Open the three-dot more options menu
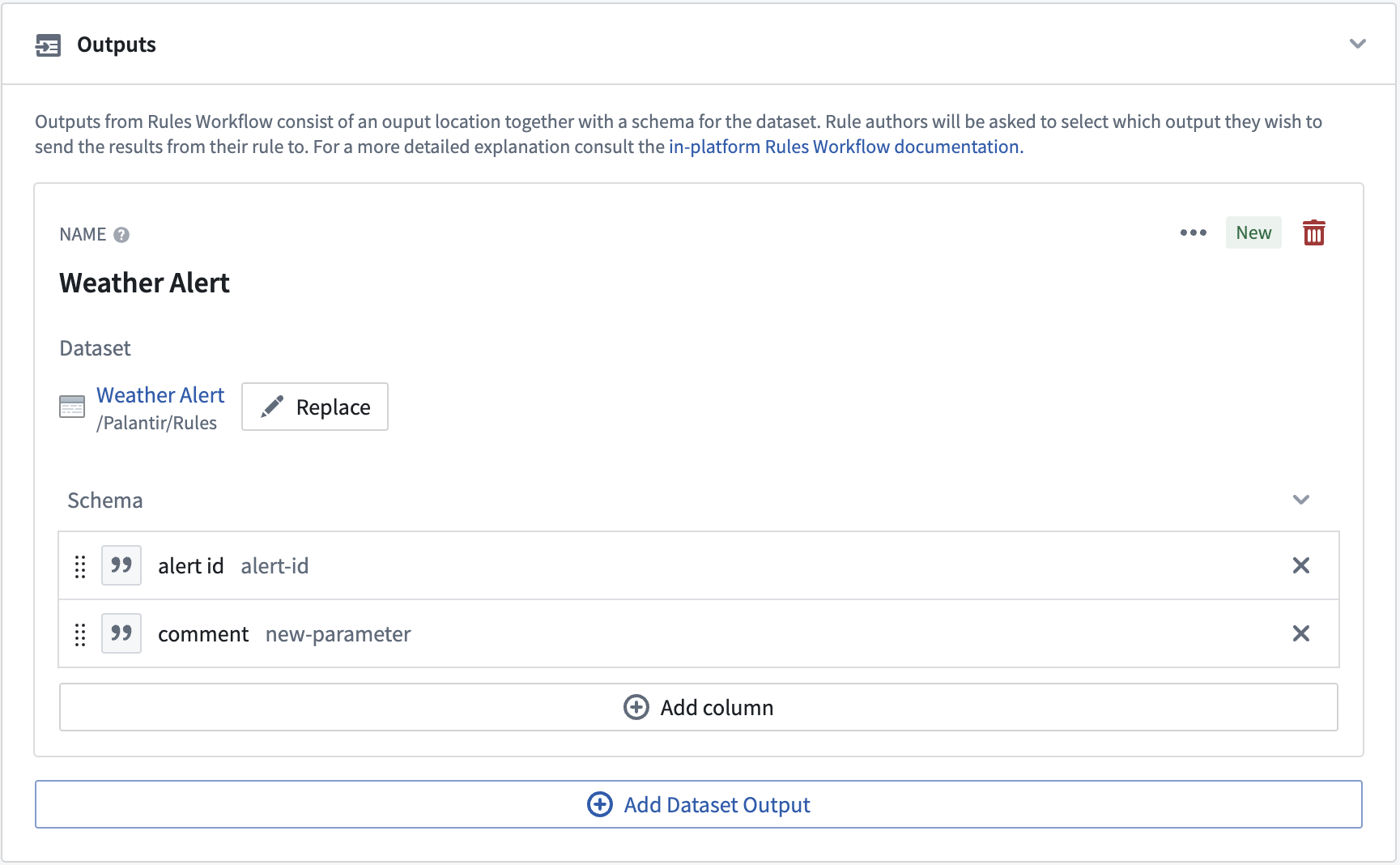Screen dimensions: 1400x865 coord(1194,233)
